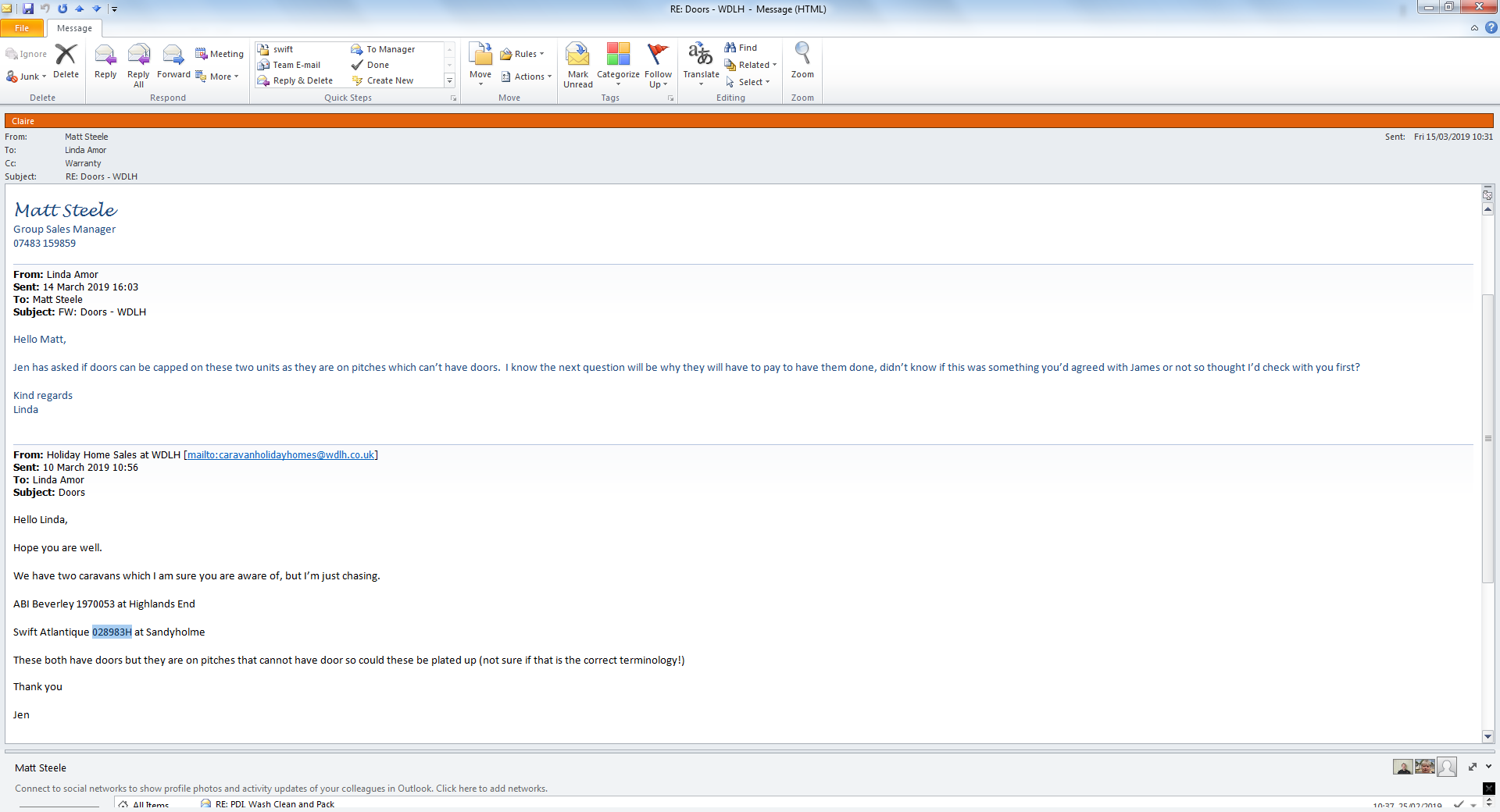Run the To Manager quick step
The width and height of the screenshot is (1500, 812).
(x=384, y=49)
